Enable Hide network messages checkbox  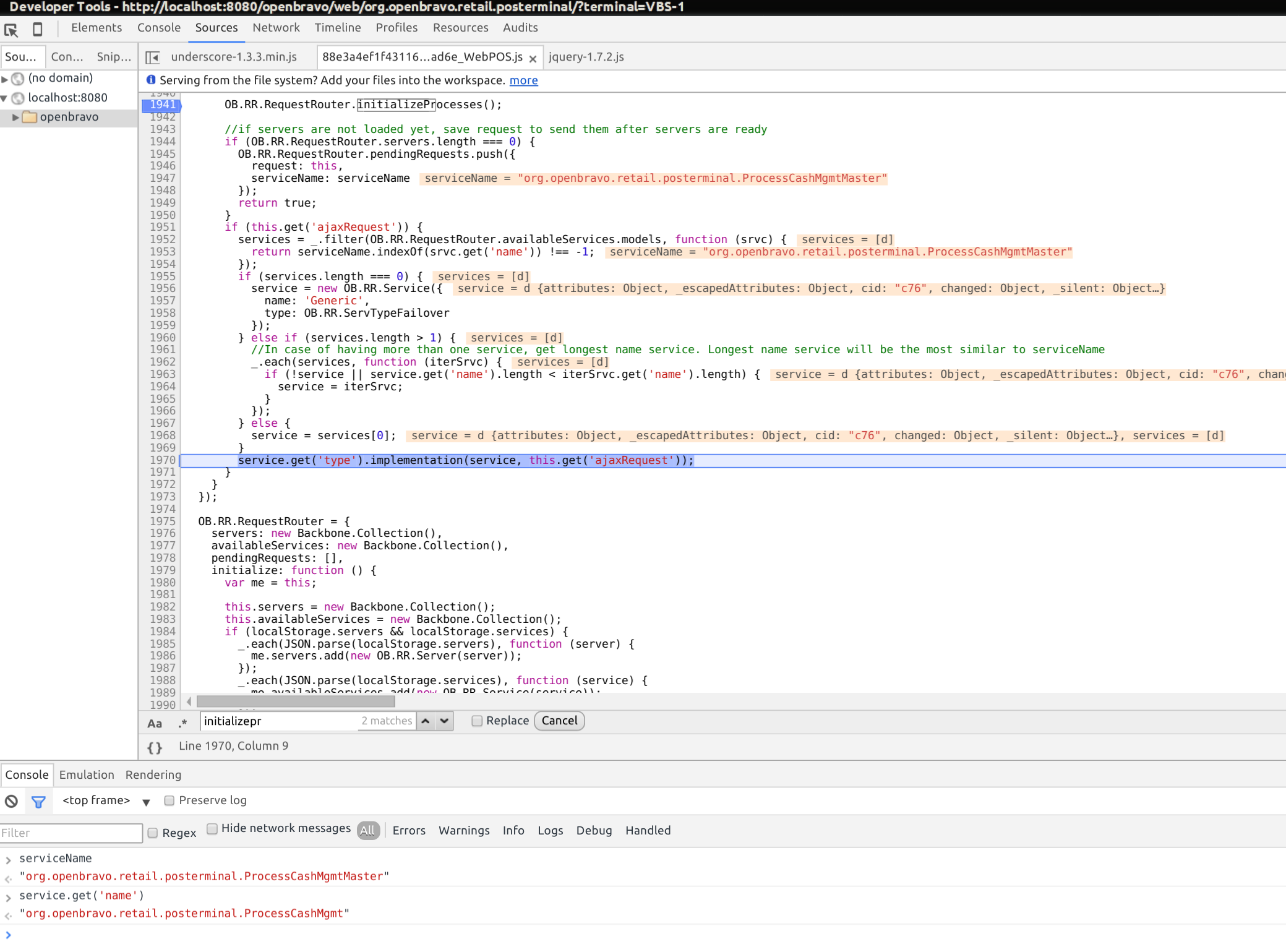tap(212, 829)
